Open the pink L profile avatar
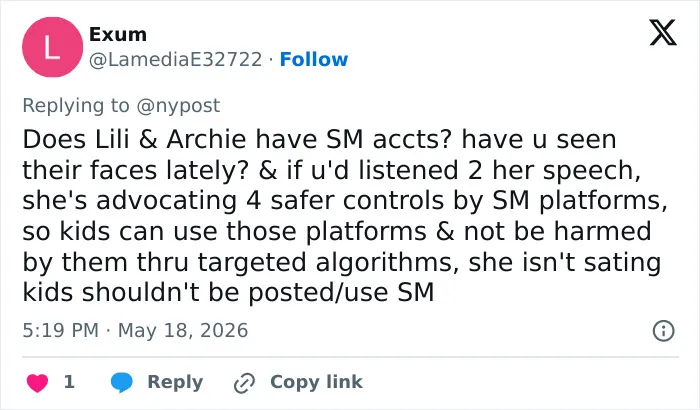Viewport: 700px width, 410px height. click(53, 47)
